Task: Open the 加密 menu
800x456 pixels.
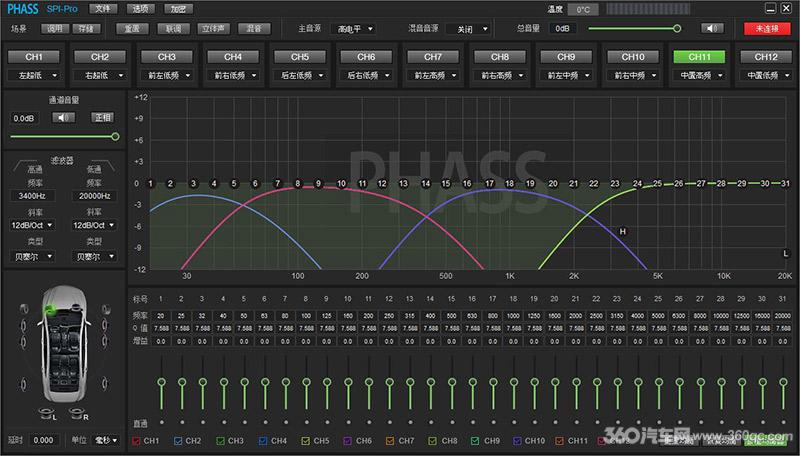Action: point(178,9)
